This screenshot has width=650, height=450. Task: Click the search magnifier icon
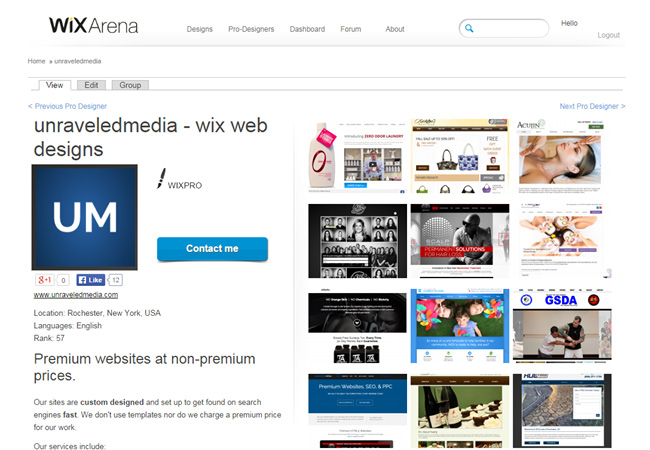click(x=470, y=29)
